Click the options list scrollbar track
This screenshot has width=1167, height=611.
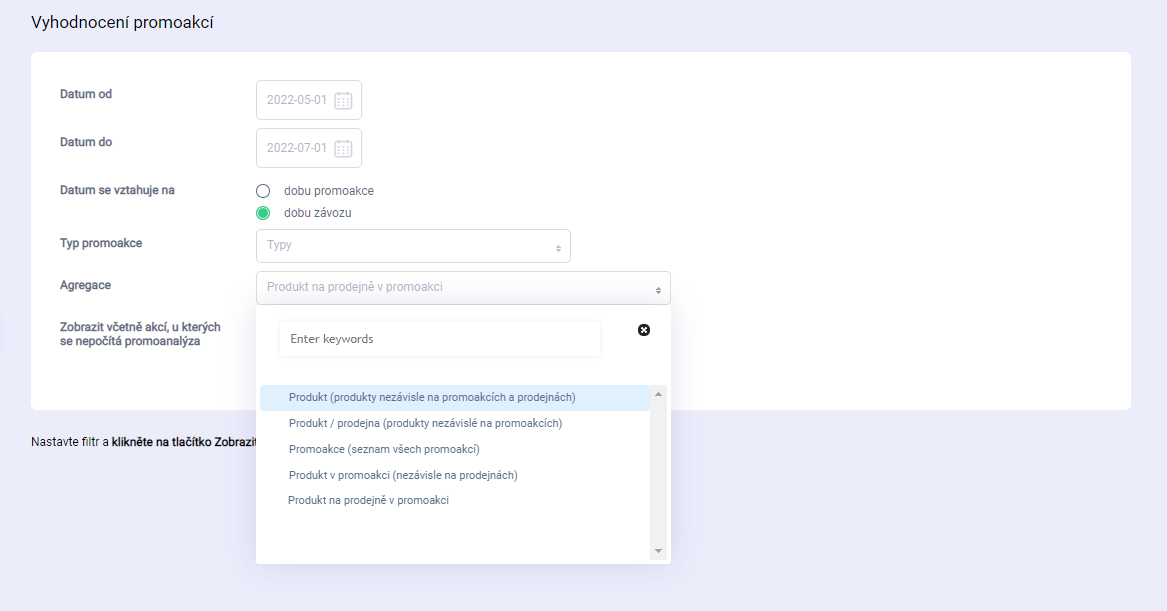(x=658, y=470)
